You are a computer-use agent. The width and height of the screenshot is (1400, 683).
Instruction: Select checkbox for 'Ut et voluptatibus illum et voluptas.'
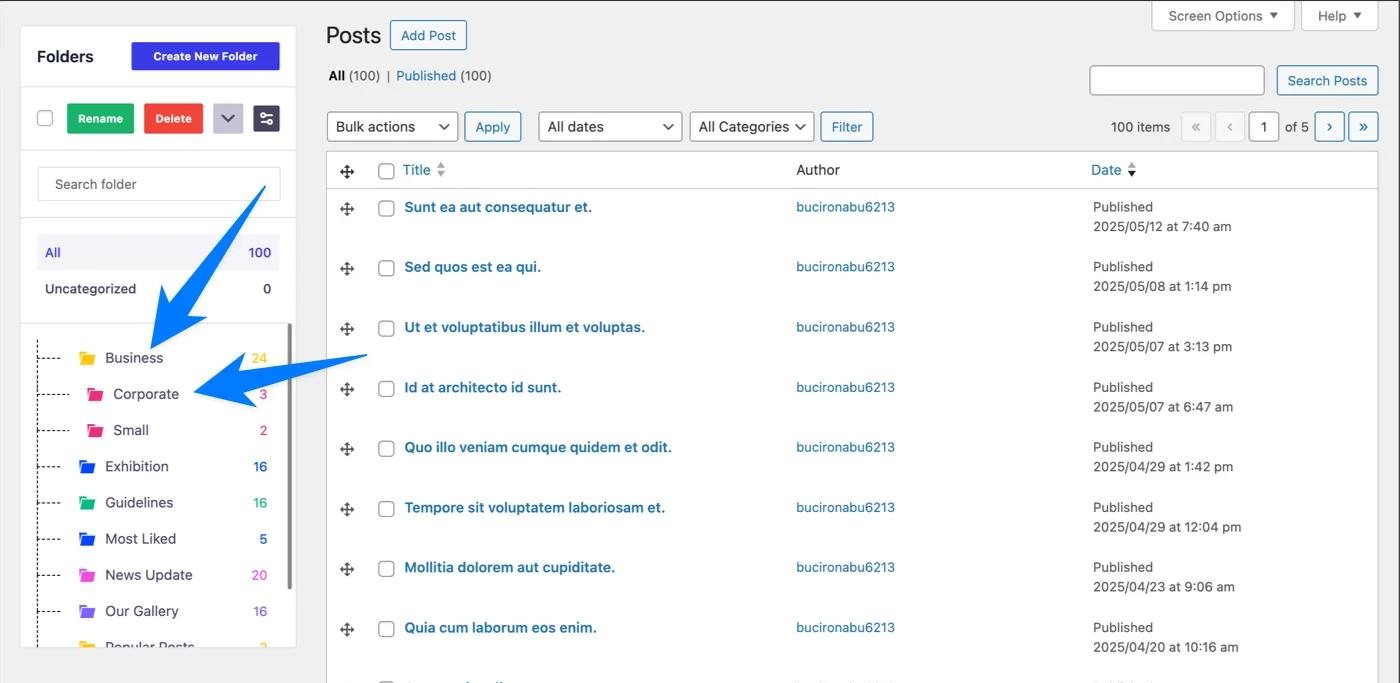coord(386,328)
